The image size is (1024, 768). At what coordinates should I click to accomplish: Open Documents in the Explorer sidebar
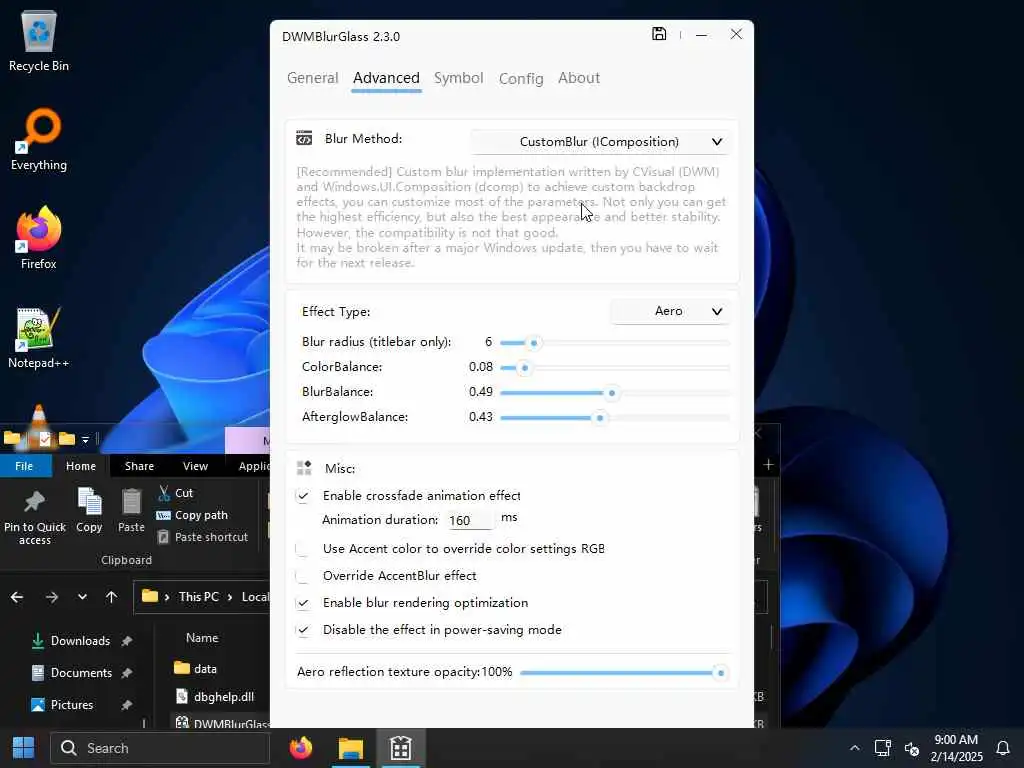click(80, 673)
